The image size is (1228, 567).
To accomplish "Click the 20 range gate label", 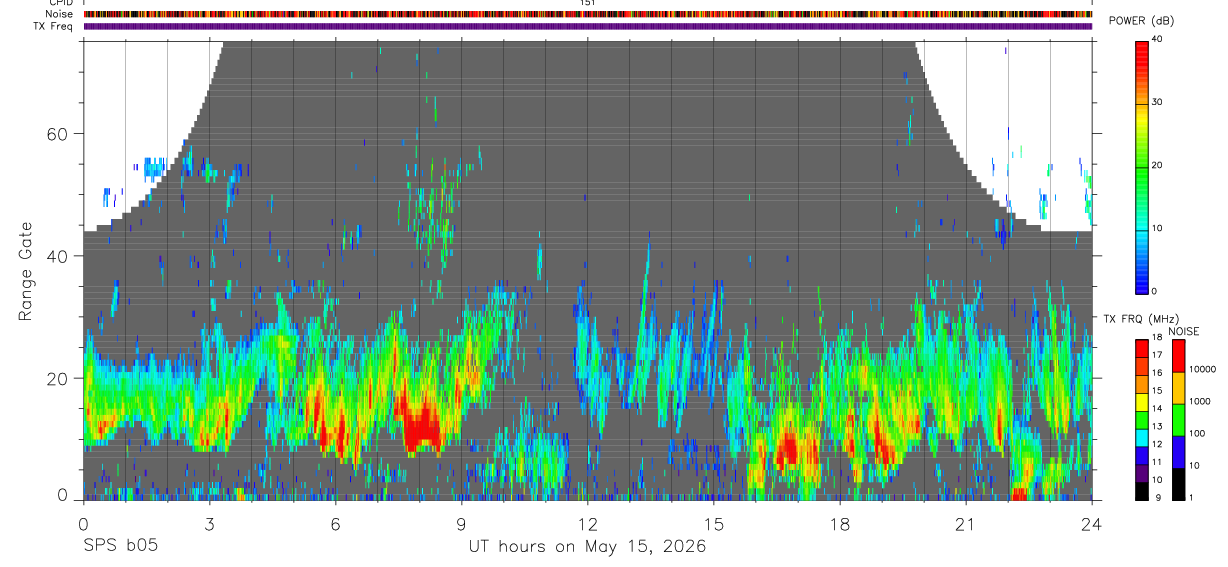I will click(x=57, y=378).
